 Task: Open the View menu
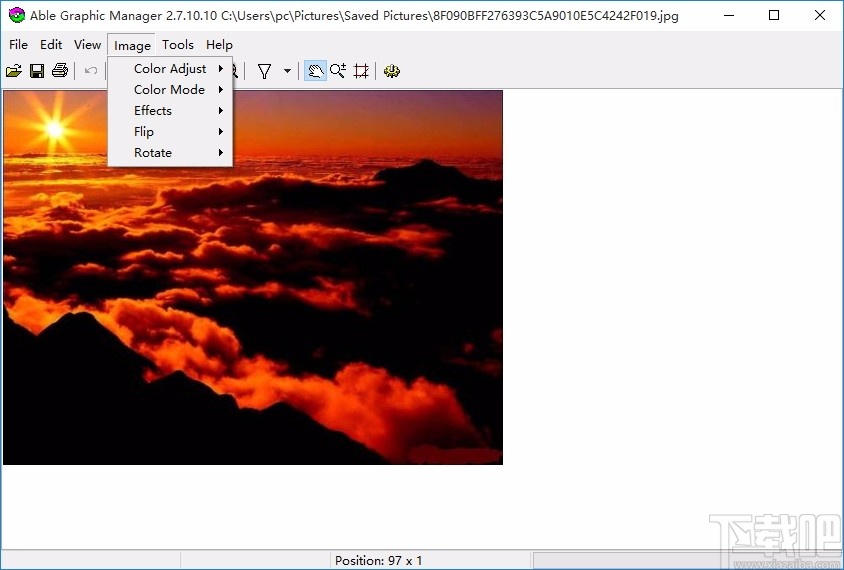pos(87,45)
